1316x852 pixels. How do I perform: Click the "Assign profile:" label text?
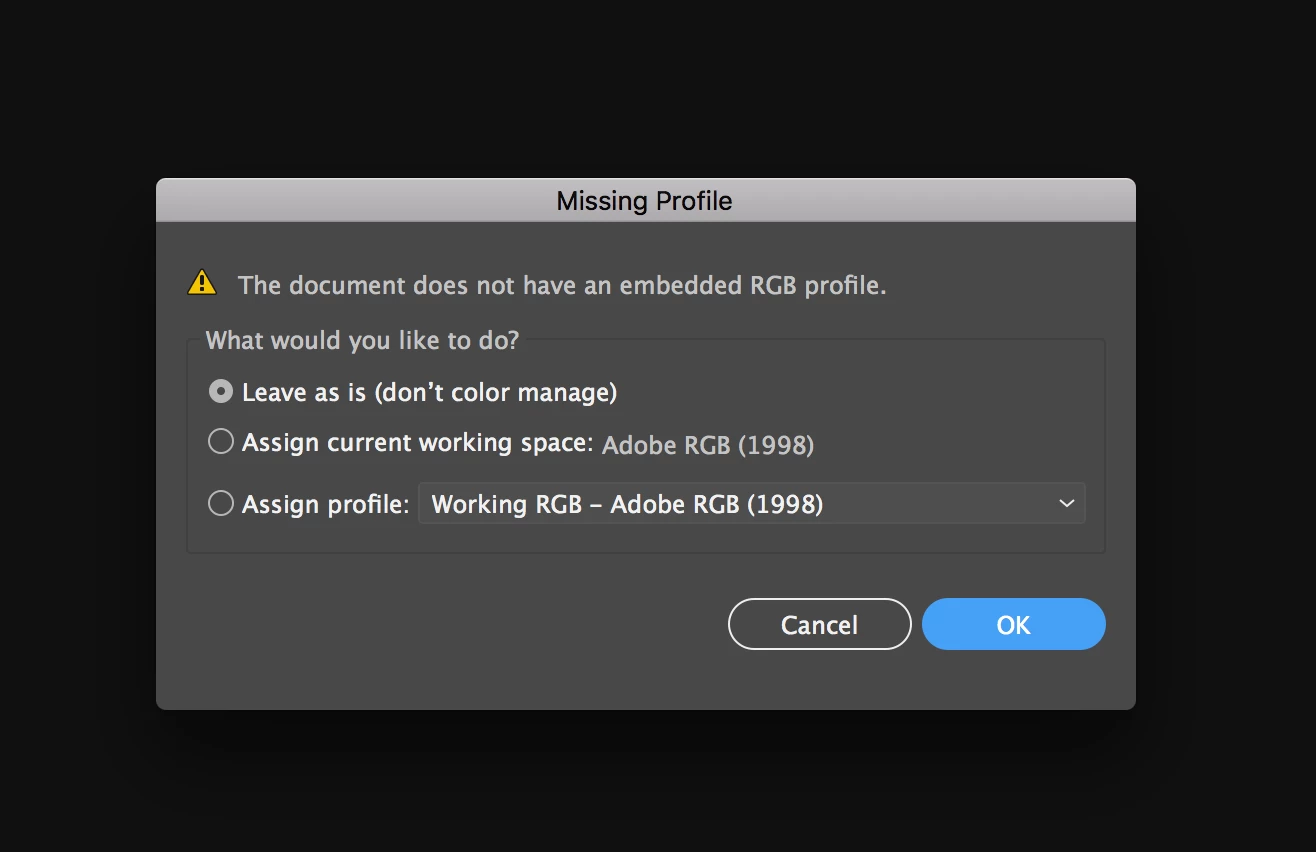(325, 504)
